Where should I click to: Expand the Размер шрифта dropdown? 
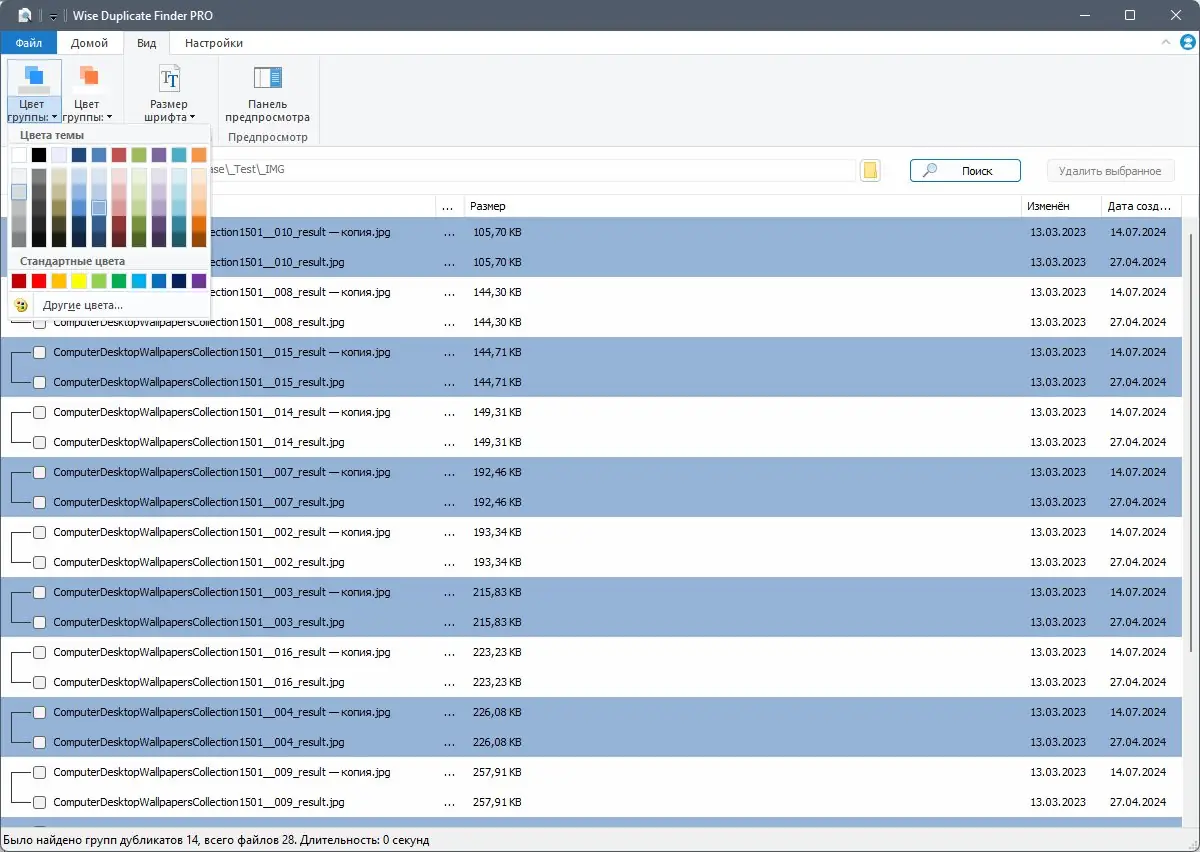pyautogui.click(x=191, y=118)
